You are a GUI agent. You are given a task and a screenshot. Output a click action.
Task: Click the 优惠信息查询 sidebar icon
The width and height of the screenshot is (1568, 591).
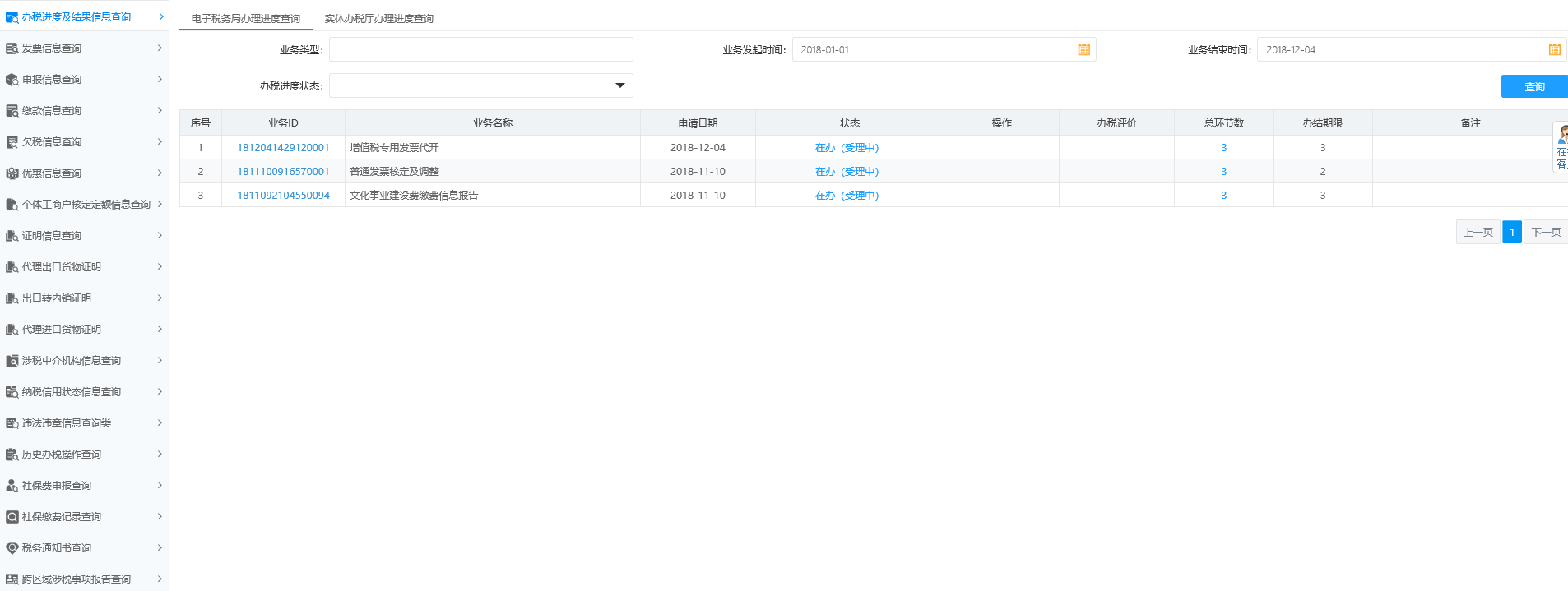[x=12, y=173]
